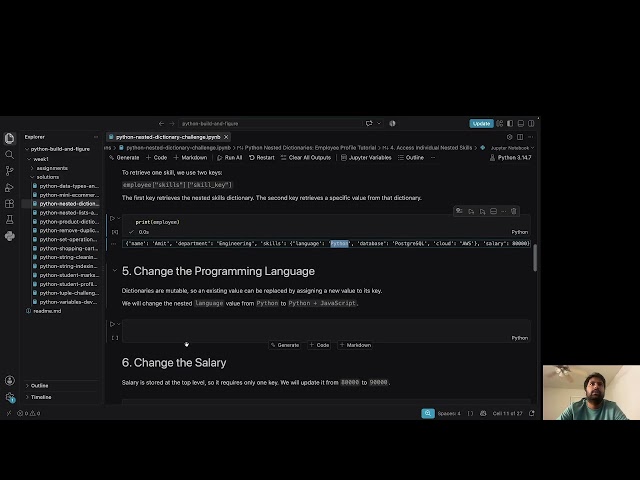Open the Accounts icon in activity bar
The width and height of the screenshot is (640, 480).
[10, 380]
